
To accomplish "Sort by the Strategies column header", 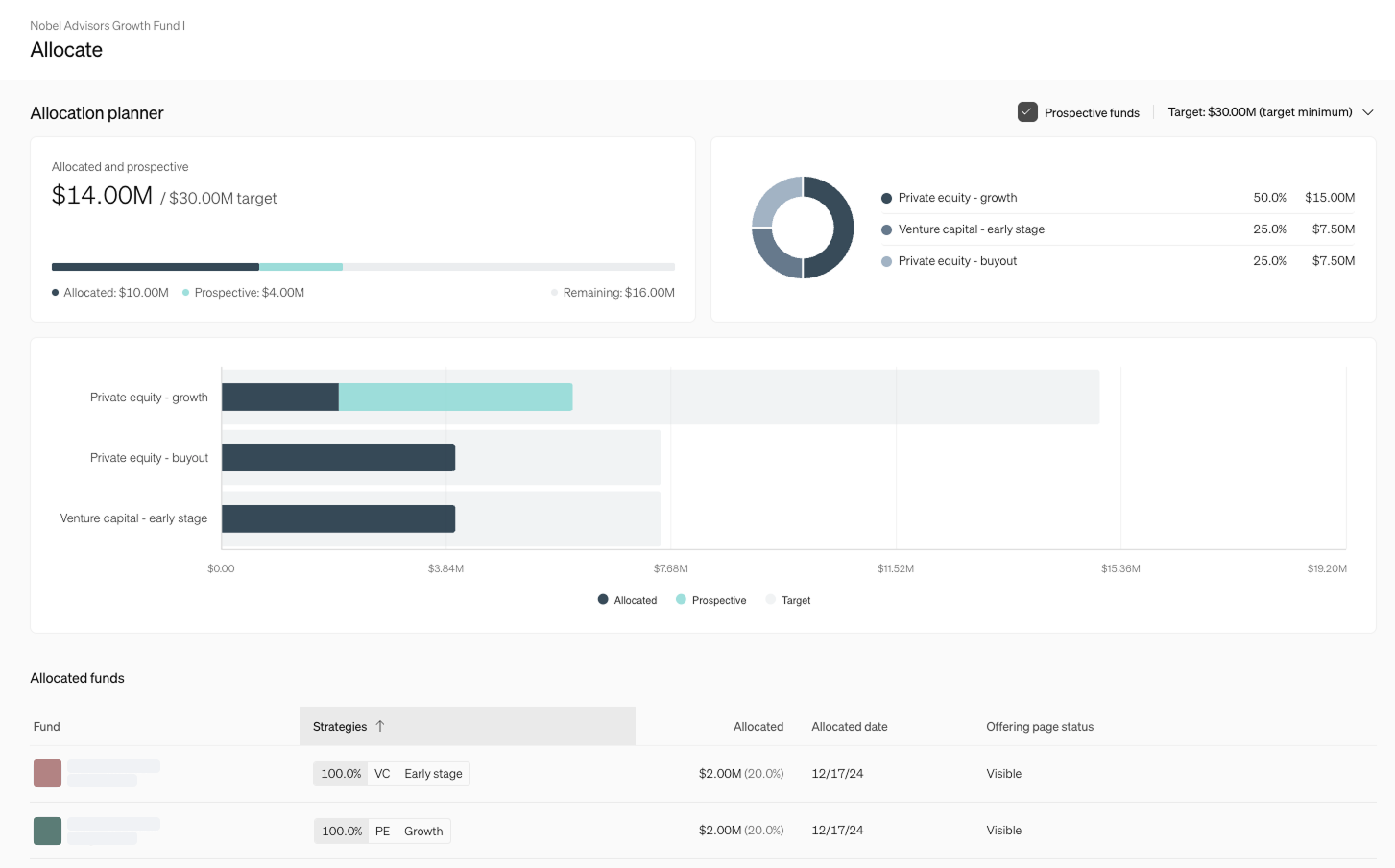I will click(340, 727).
